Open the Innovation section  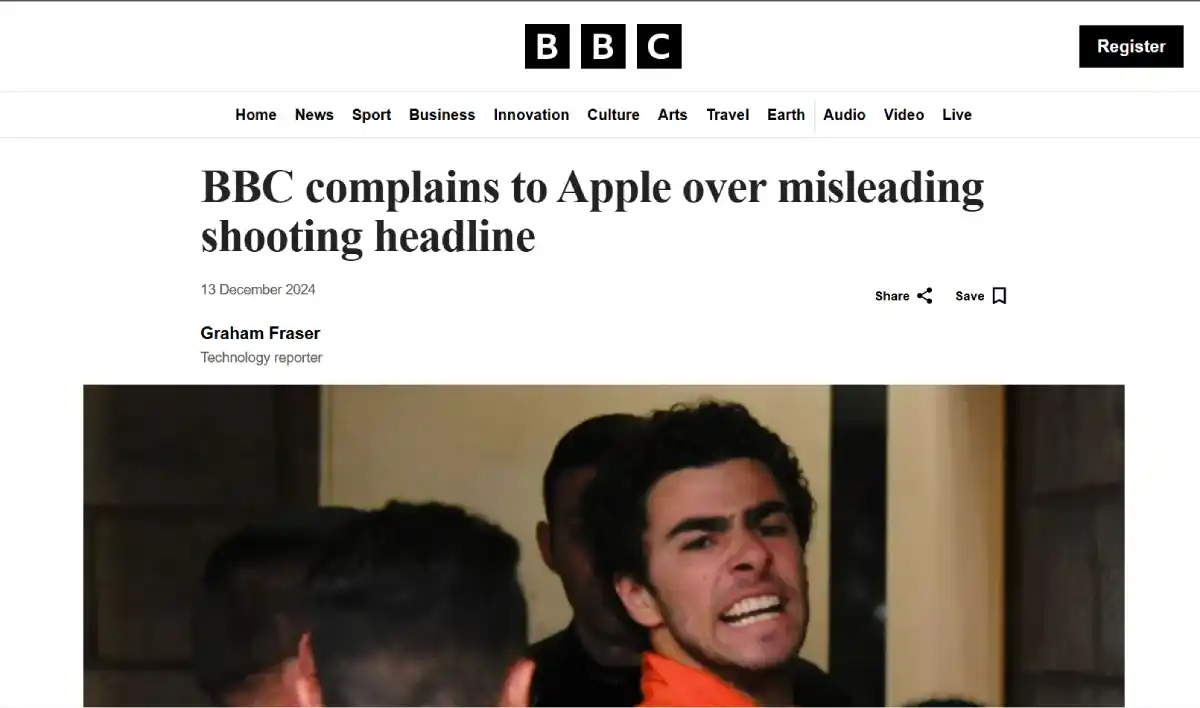[x=531, y=115]
